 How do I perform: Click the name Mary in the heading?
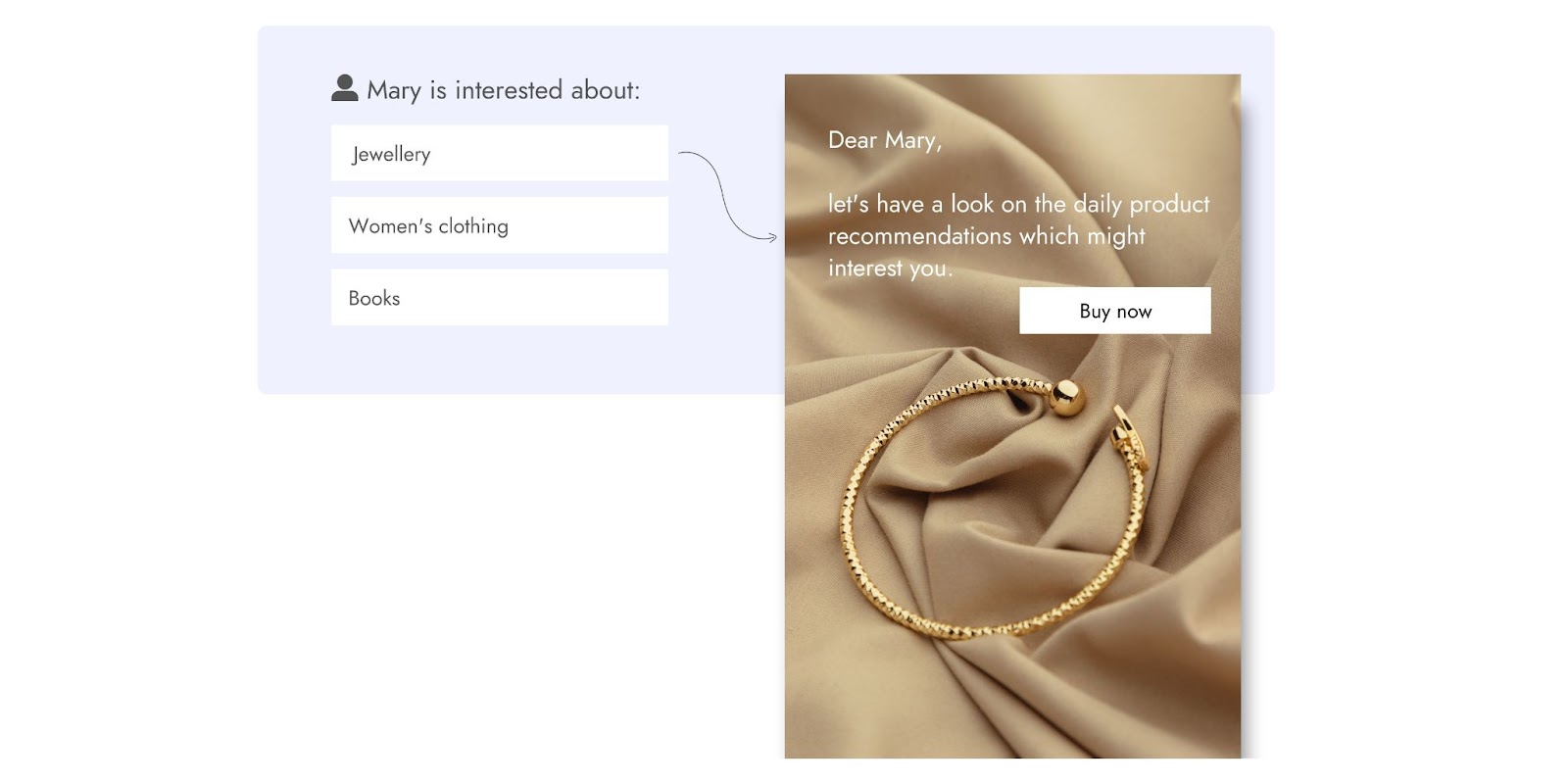click(x=394, y=91)
